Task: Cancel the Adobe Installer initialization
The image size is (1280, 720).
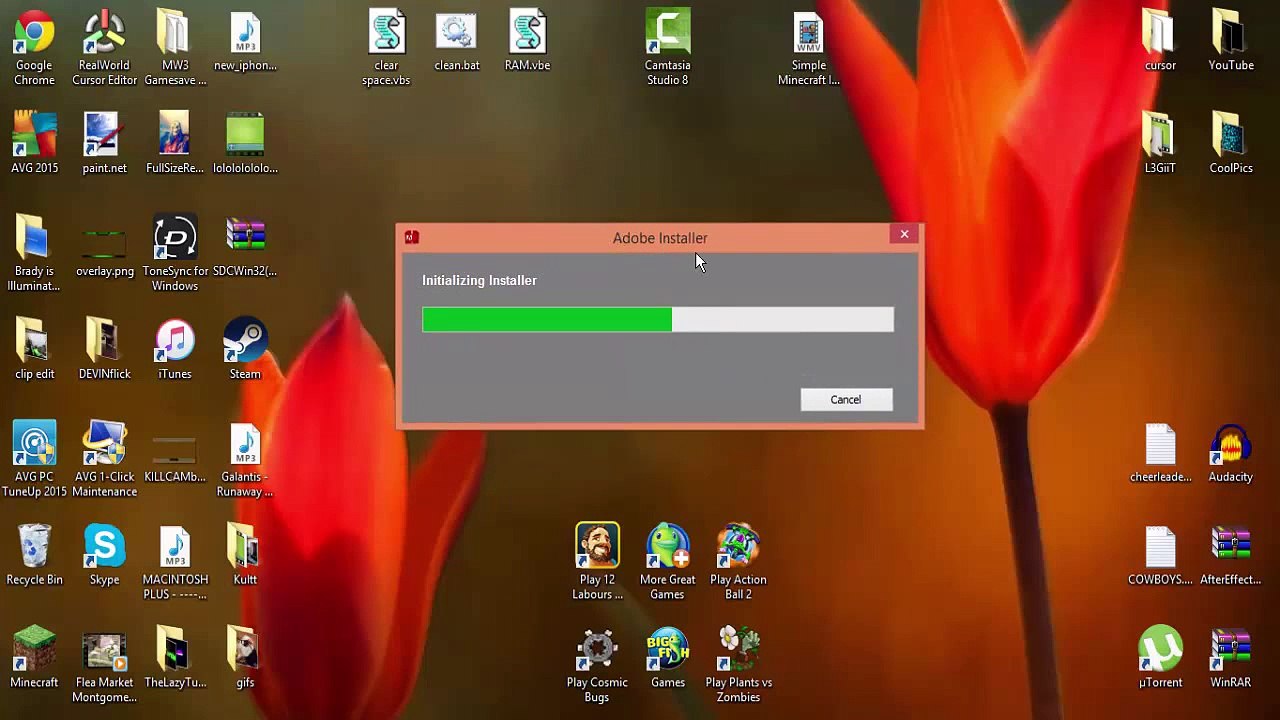Action: [x=846, y=399]
